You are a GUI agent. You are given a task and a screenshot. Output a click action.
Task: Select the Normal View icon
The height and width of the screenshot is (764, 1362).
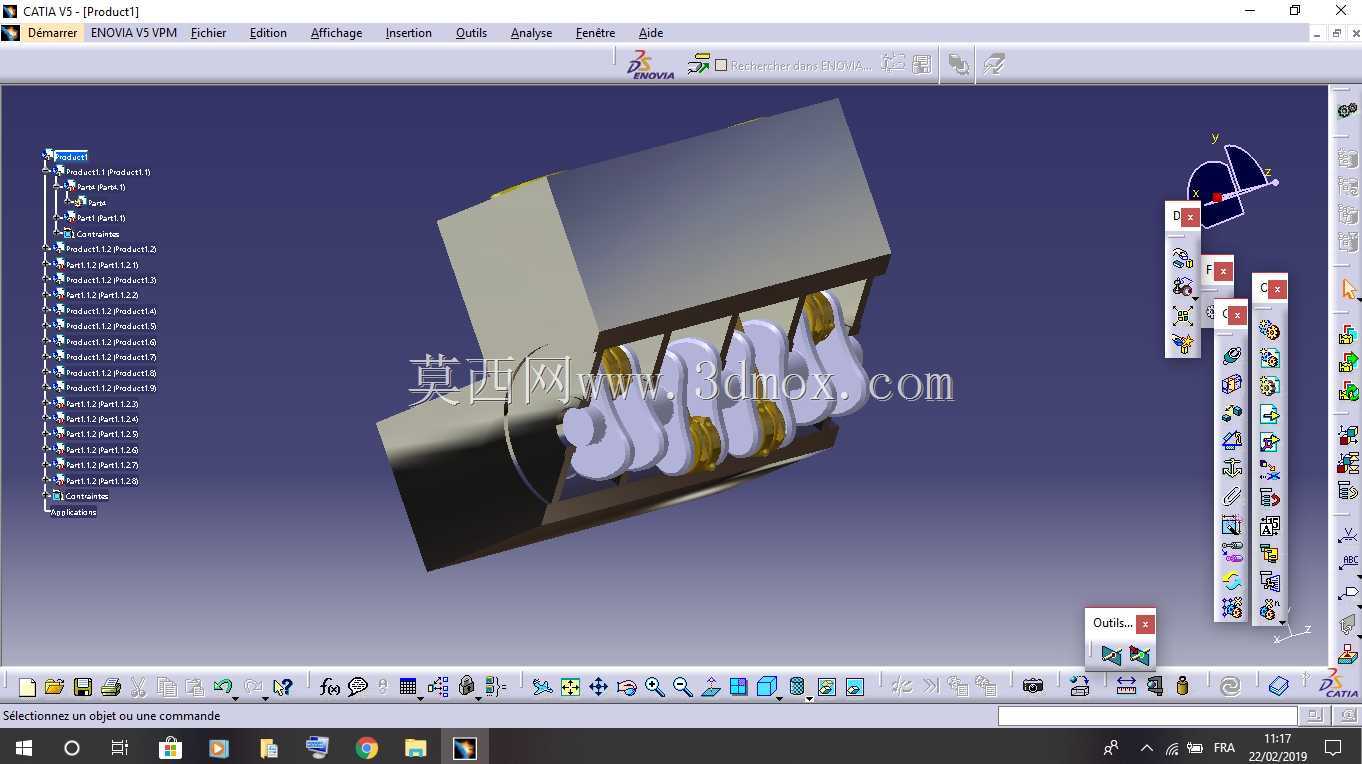point(711,687)
